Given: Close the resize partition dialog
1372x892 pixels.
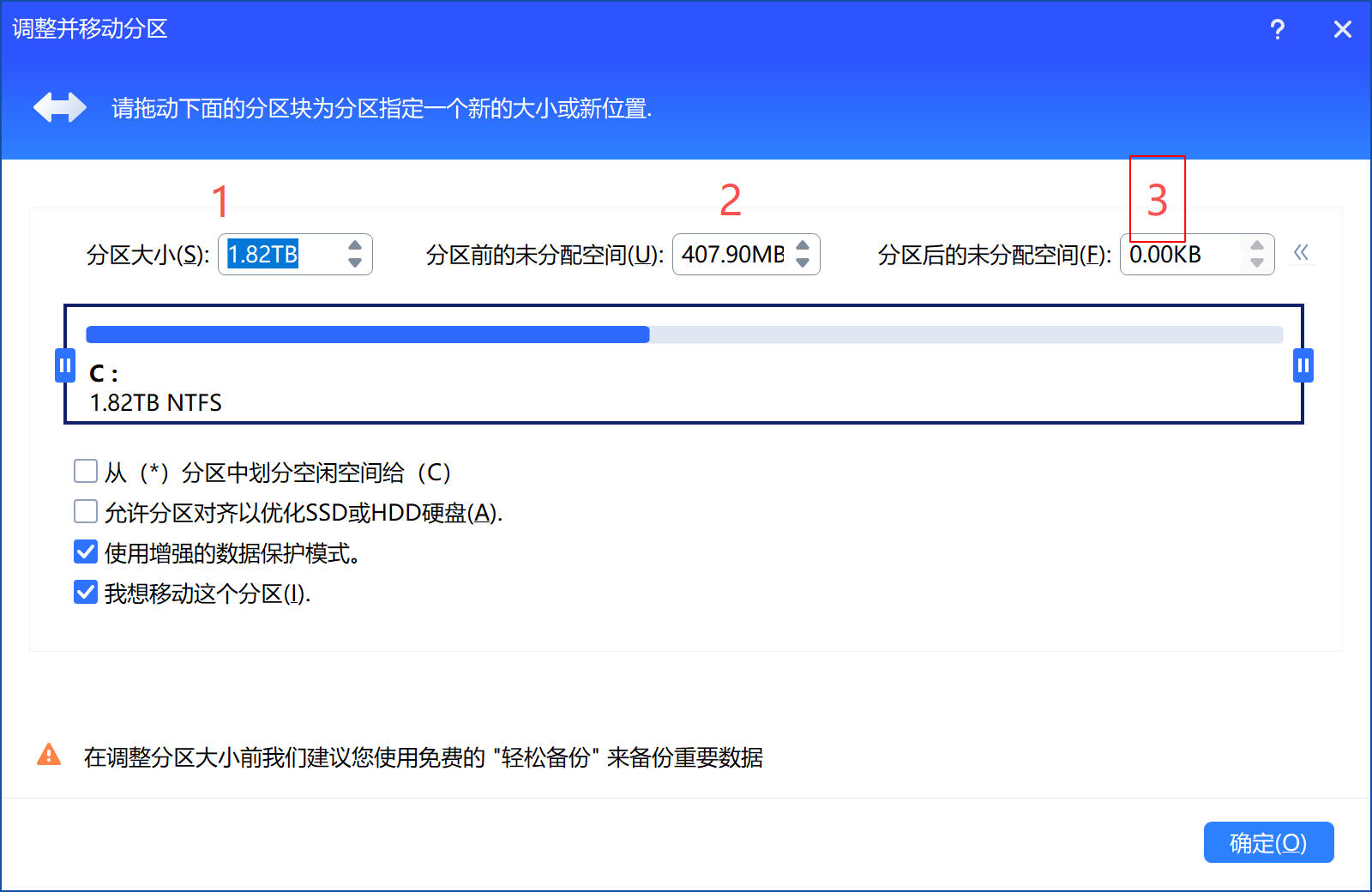Looking at the screenshot, I should 1342,30.
